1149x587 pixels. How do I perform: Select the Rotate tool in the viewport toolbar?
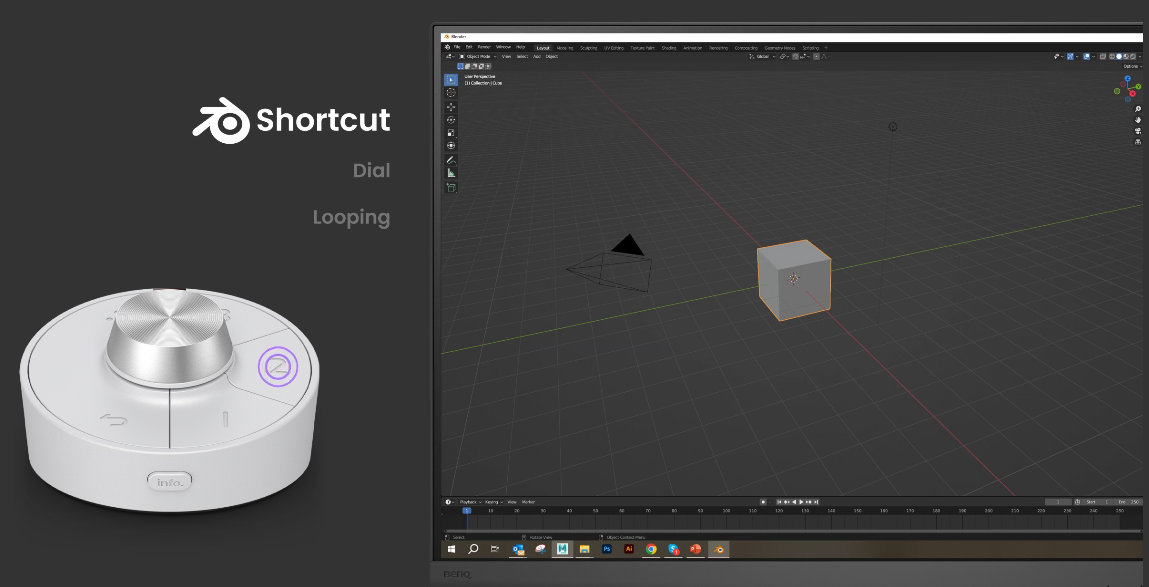click(451, 119)
